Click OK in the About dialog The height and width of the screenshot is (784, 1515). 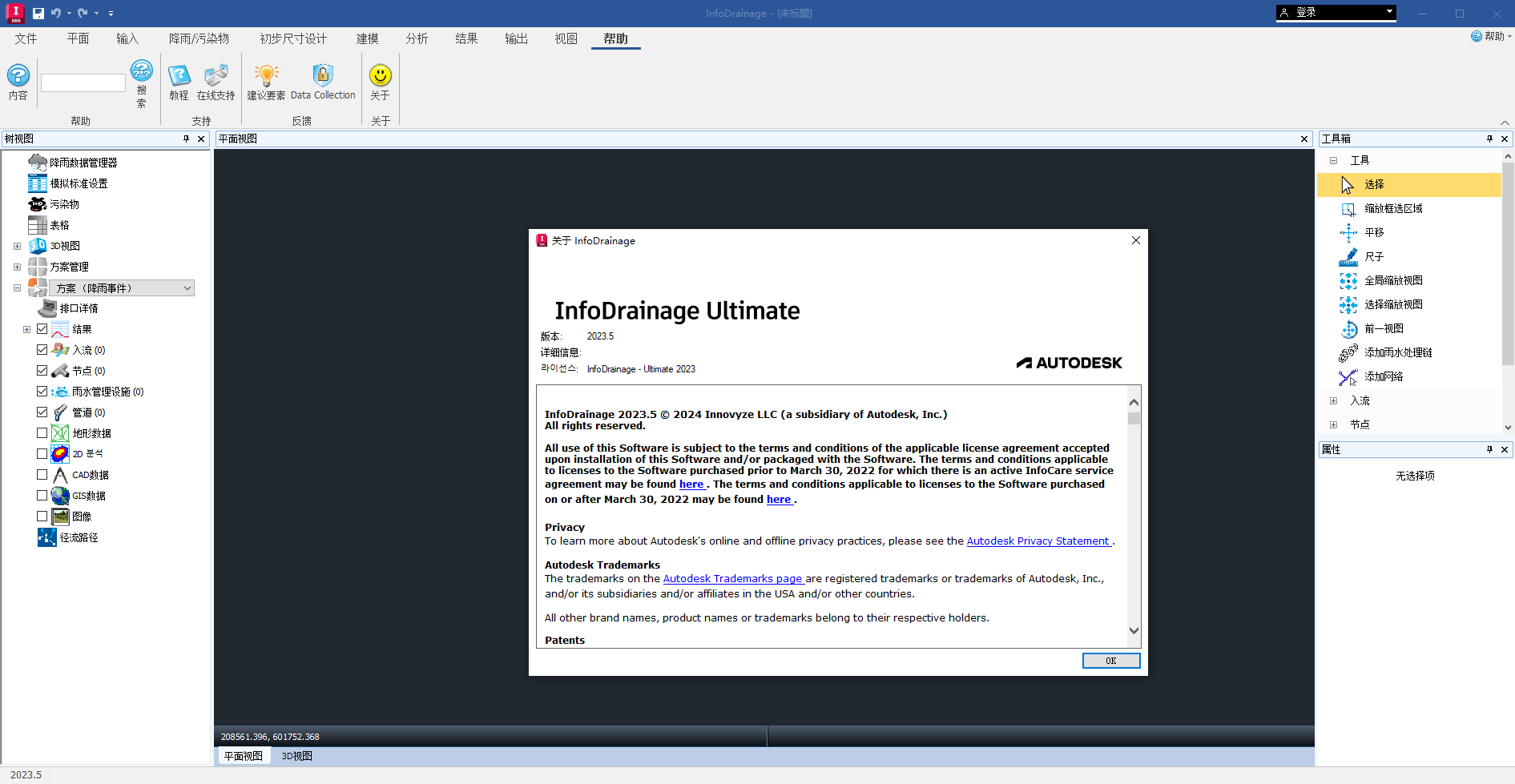point(1110,661)
